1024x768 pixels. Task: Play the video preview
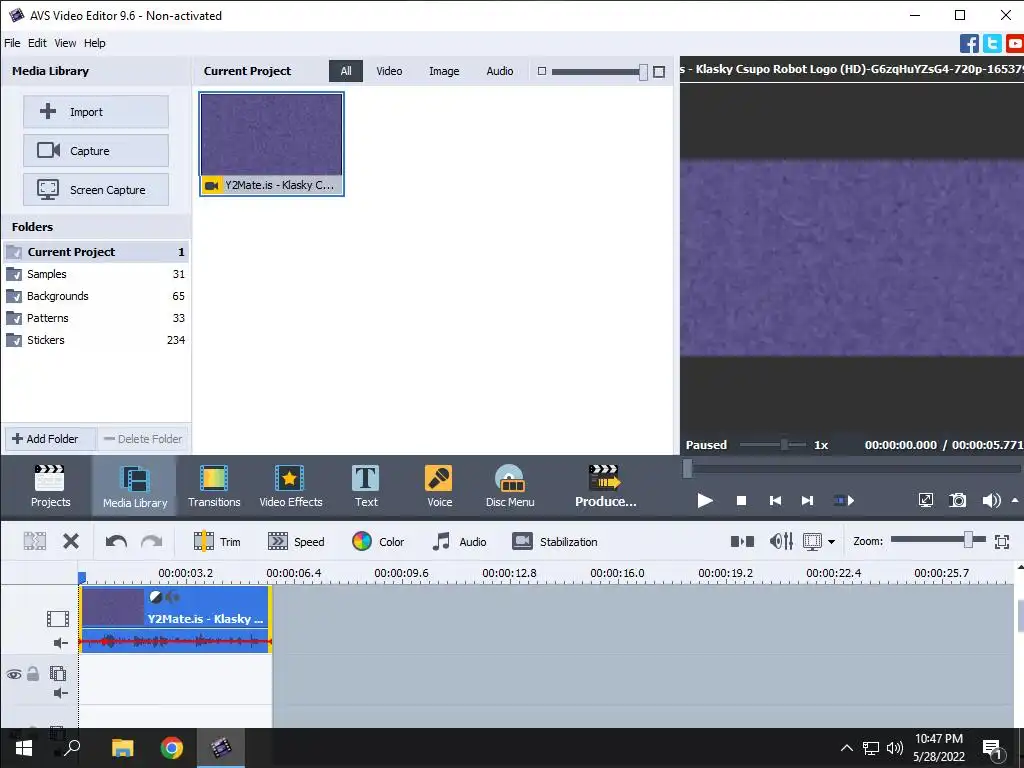(x=705, y=500)
